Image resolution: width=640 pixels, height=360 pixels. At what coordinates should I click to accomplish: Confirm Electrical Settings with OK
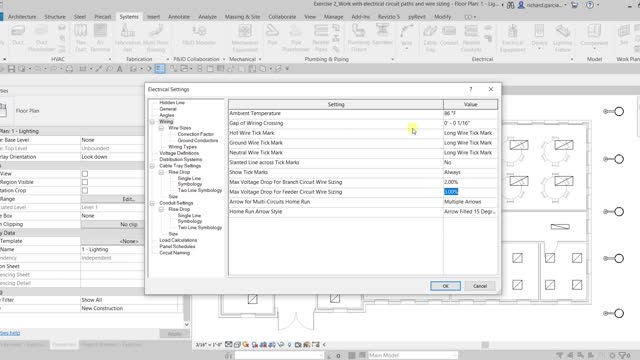[445, 286]
